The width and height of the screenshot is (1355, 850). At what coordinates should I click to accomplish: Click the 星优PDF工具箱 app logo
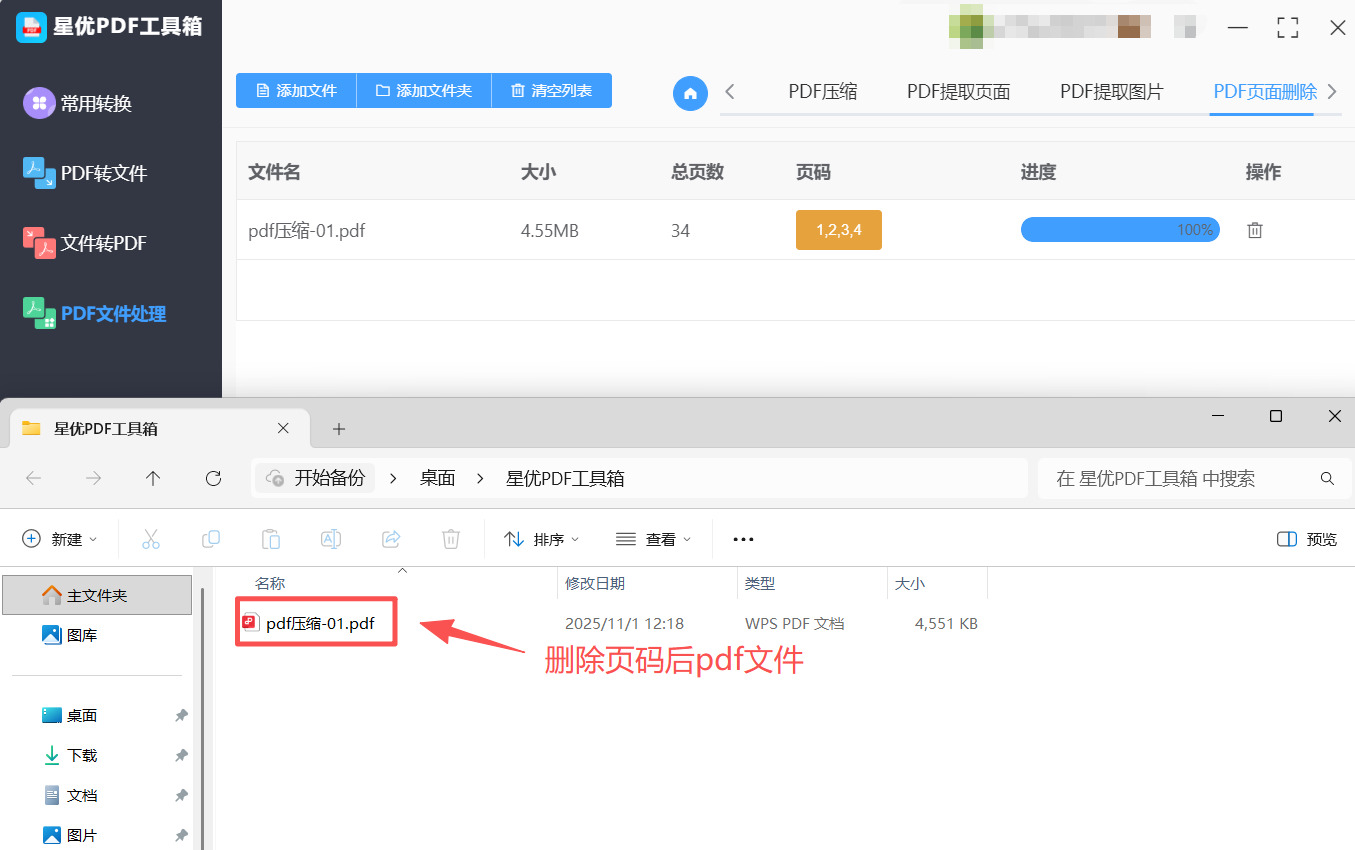tap(32, 27)
